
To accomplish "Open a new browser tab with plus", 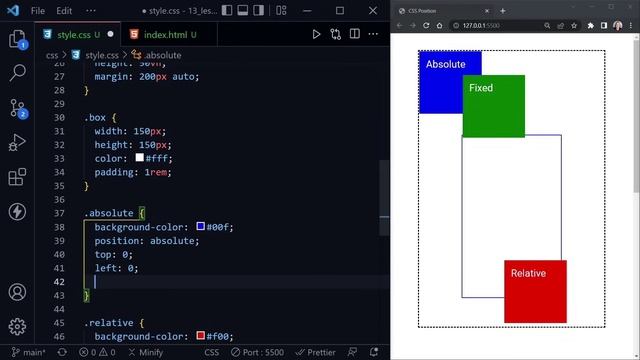I will [503, 11].
